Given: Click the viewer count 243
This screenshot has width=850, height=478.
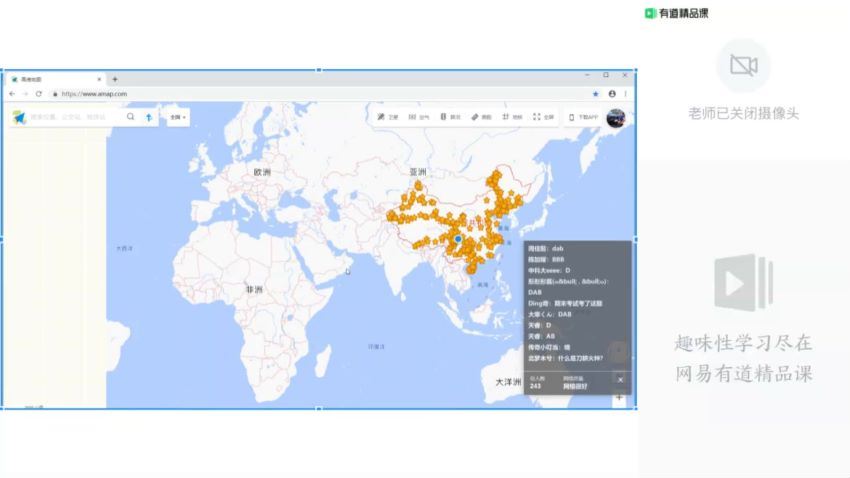Looking at the screenshot, I should tap(536, 386).
